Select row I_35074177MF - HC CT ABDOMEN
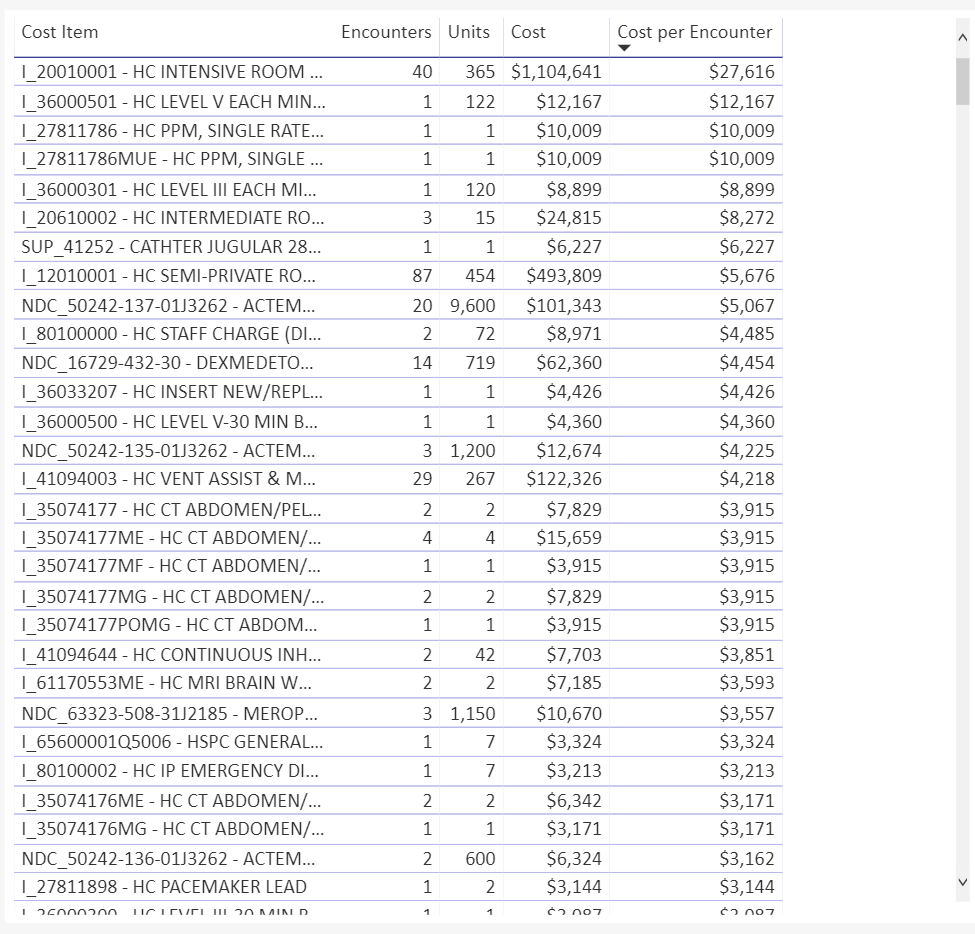The image size is (975, 934). 398,566
